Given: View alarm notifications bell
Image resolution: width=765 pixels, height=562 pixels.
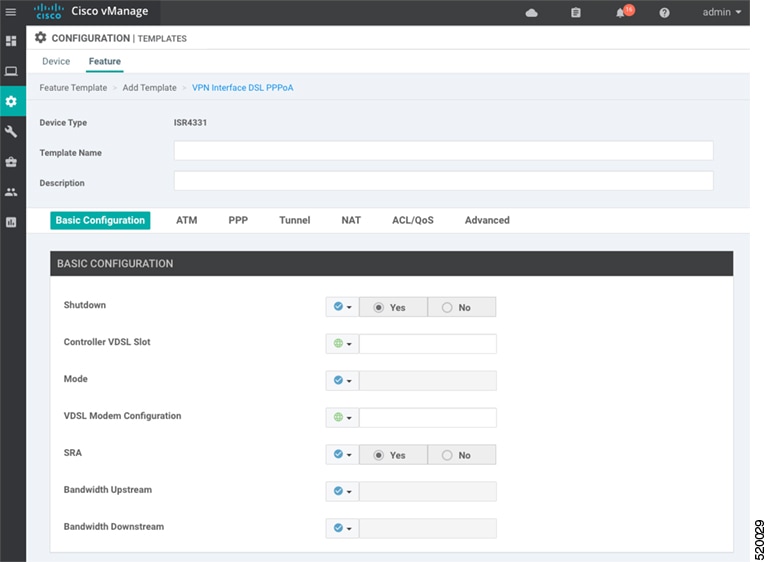Looking at the screenshot, I should coord(621,13).
